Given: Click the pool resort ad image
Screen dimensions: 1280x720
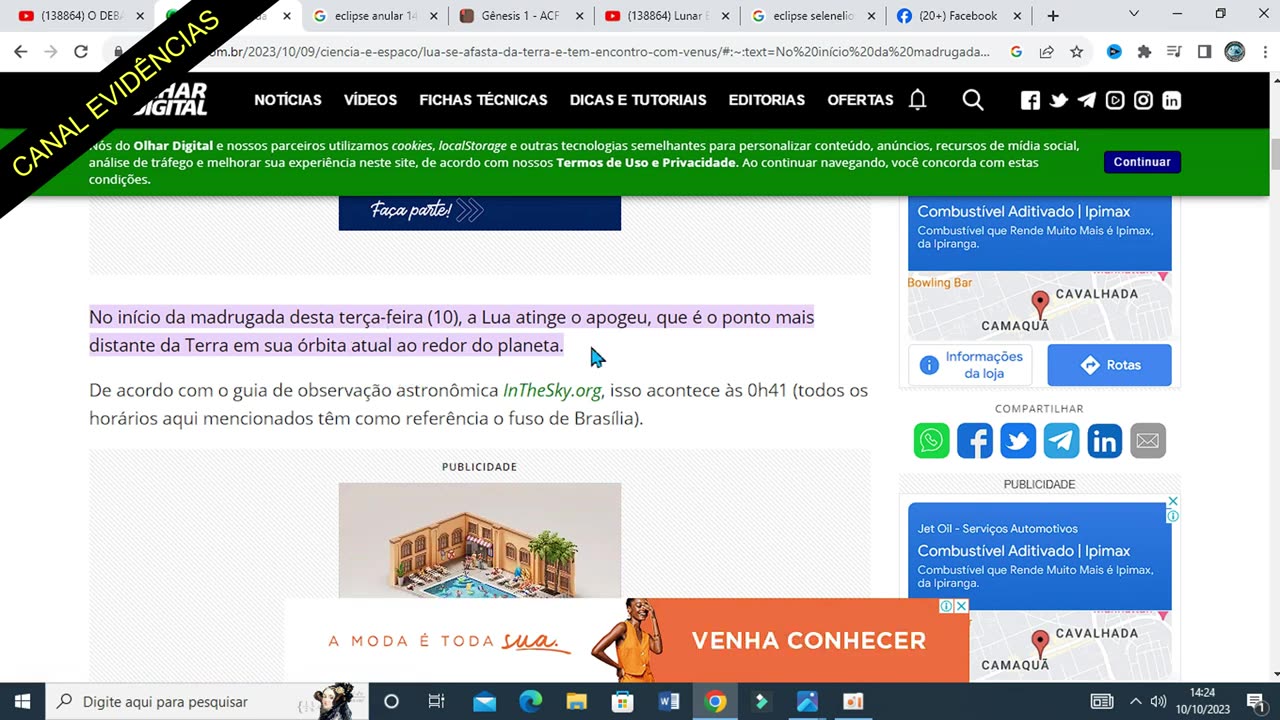Looking at the screenshot, I should tap(480, 541).
